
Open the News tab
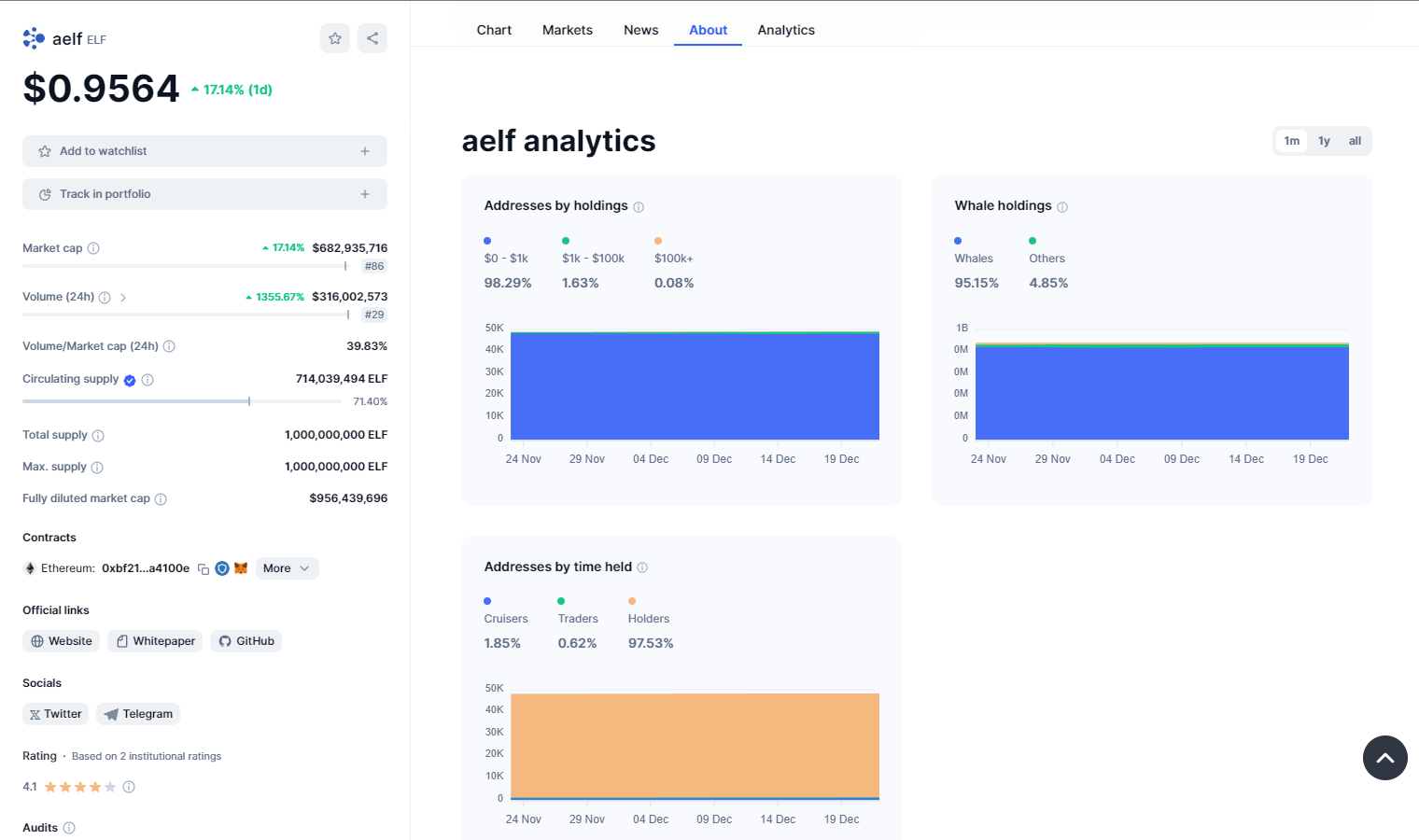coord(641,30)
